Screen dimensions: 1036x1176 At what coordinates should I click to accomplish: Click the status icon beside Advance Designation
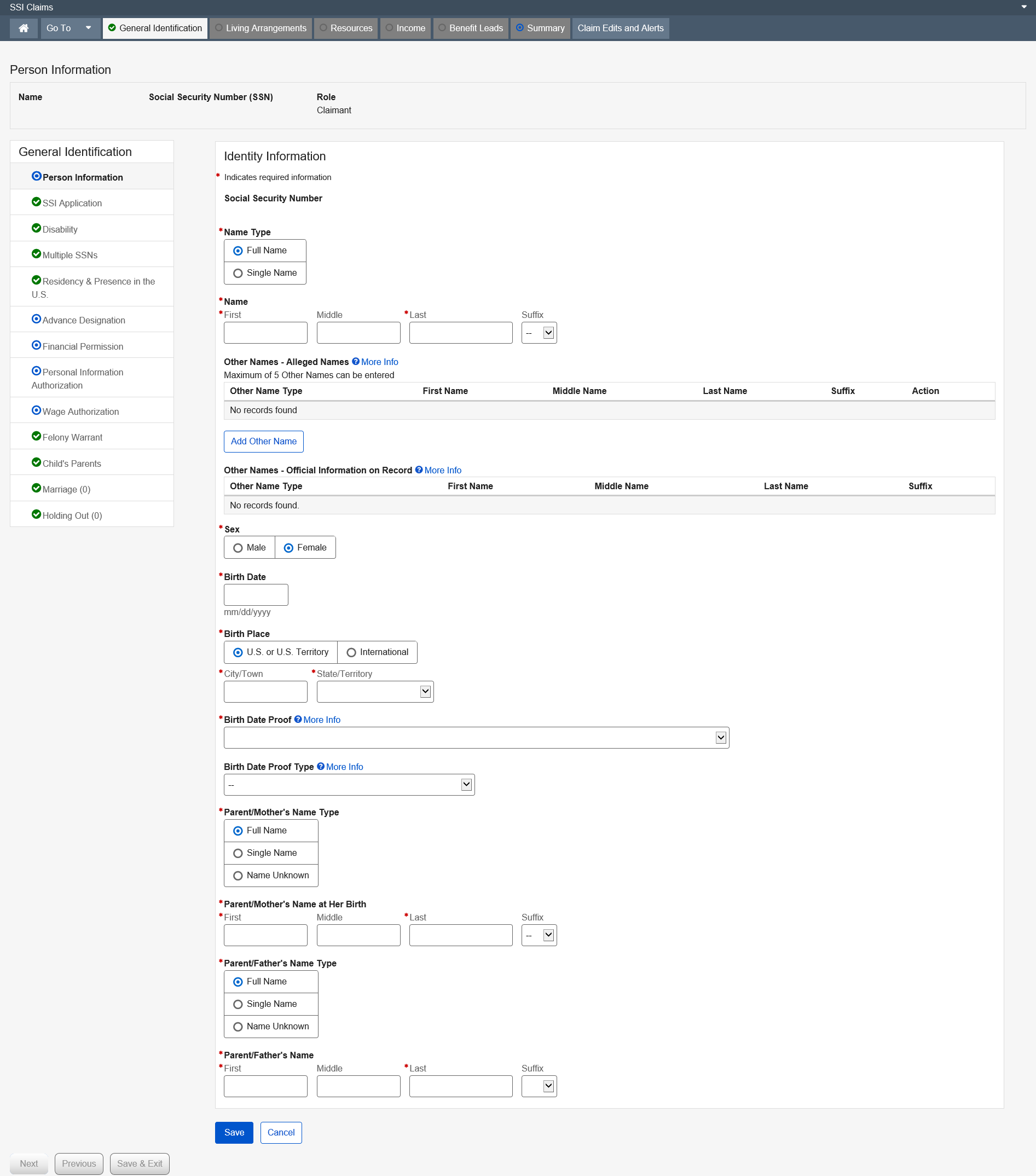[36, 318]
